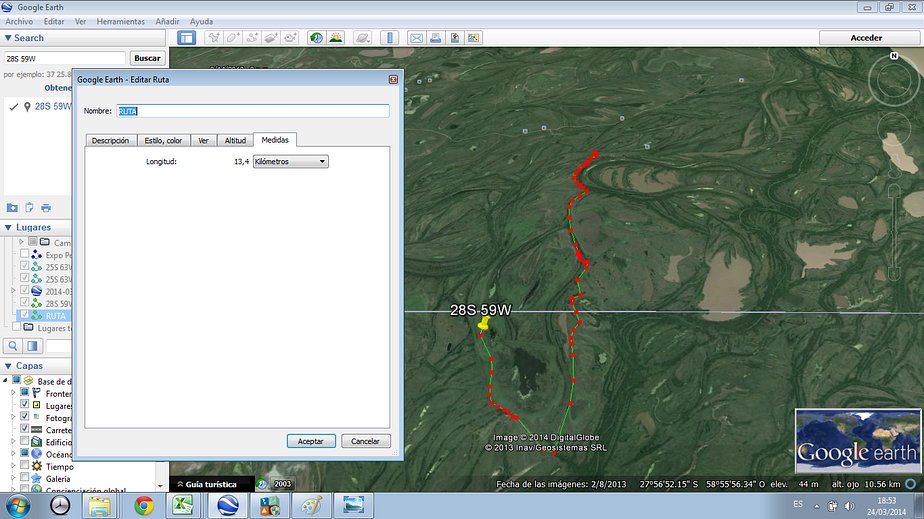The image size is (924, 519).
Task: Switch to the Descripción tab
Action: pos(110,140)
